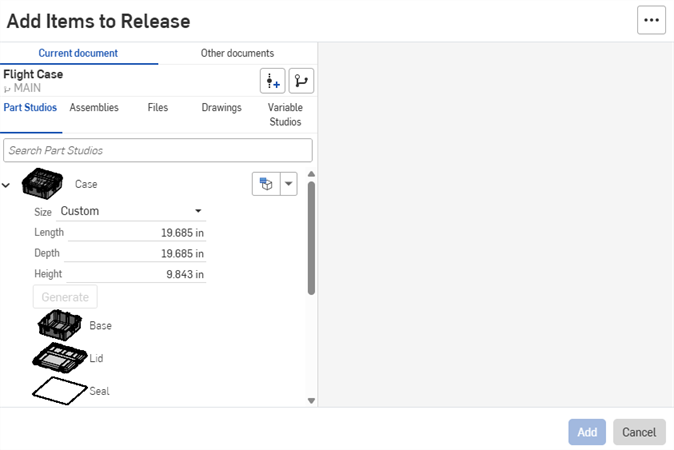Click the Length value field
This screenshot has height=450, width=674.
[137, 233]
